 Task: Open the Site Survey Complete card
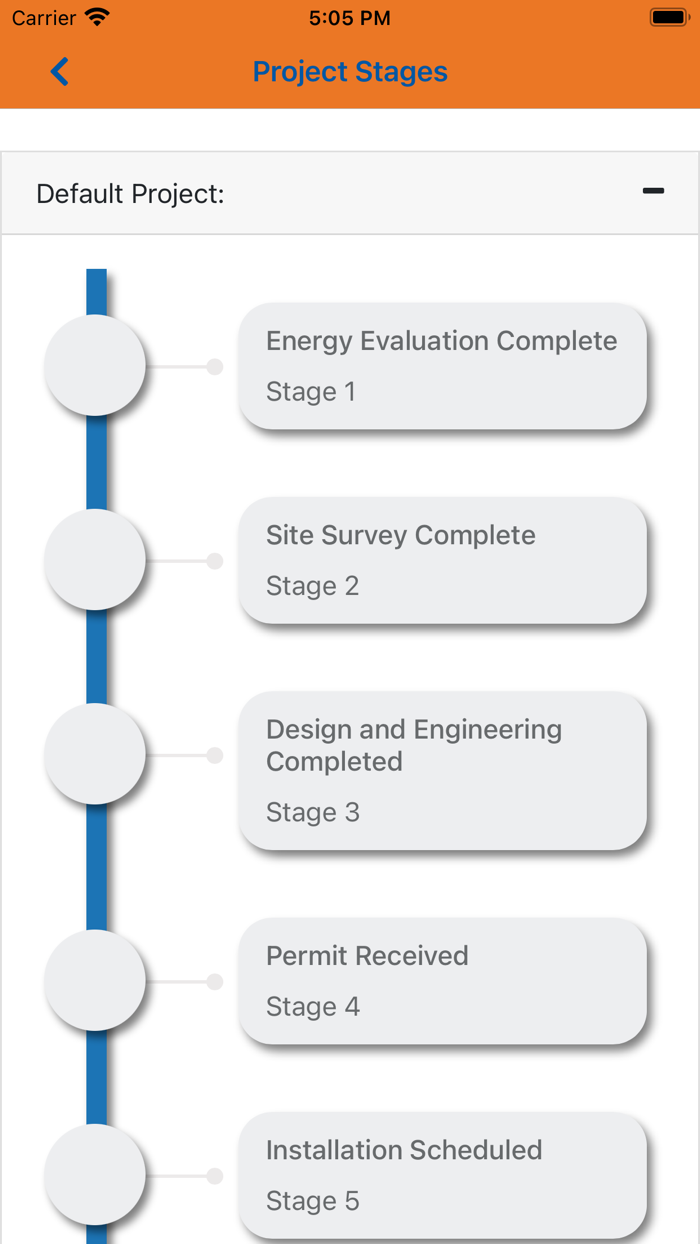click(442, 560)
